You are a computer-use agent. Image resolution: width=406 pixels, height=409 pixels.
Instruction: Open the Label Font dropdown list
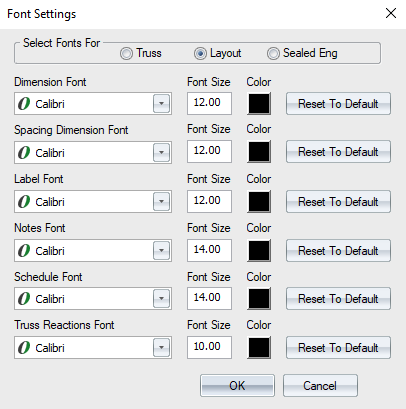pyautogui.click(x=161, y=202)
